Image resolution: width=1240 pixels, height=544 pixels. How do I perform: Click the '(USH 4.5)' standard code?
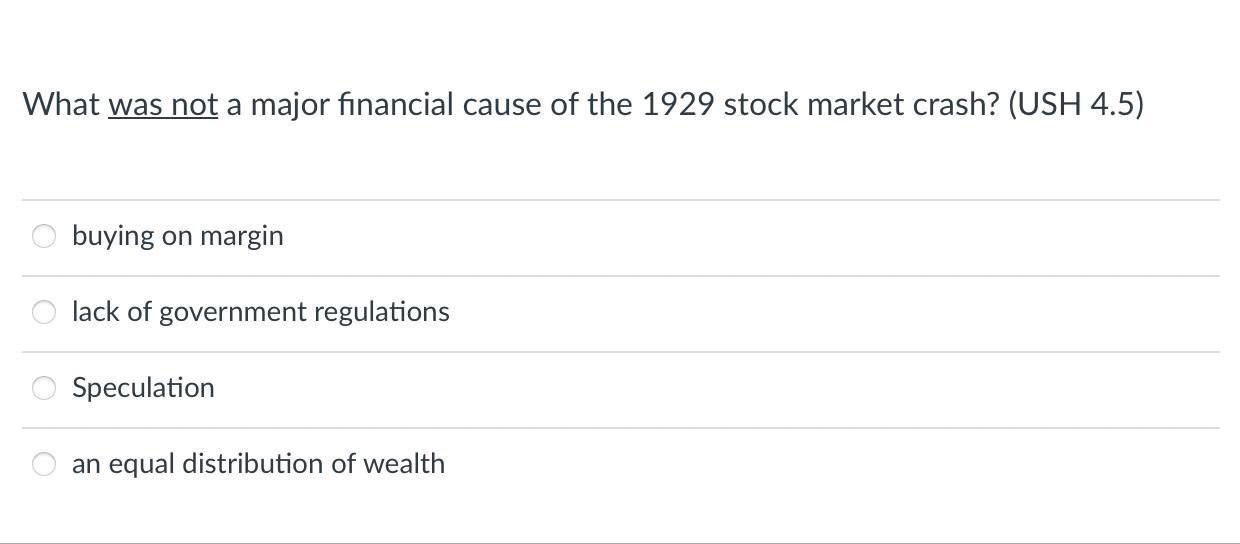click(x=1075, y=104)
